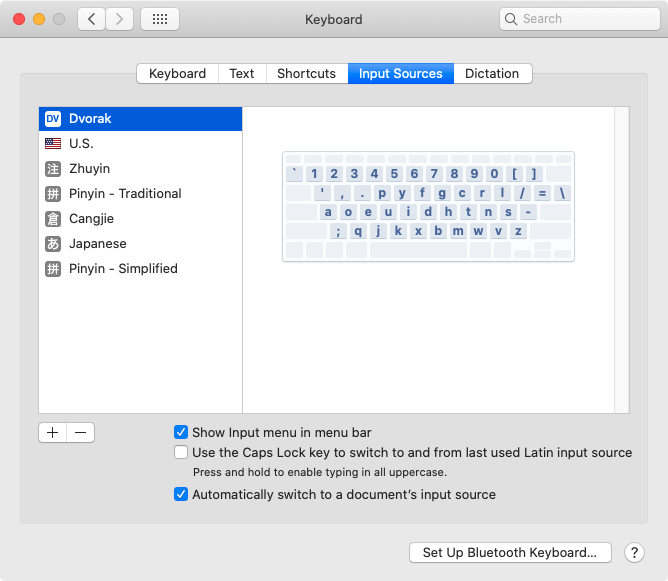Screen dimensions: 668x581
Task: Switch to the Text tab
Action: coord(241,73)
